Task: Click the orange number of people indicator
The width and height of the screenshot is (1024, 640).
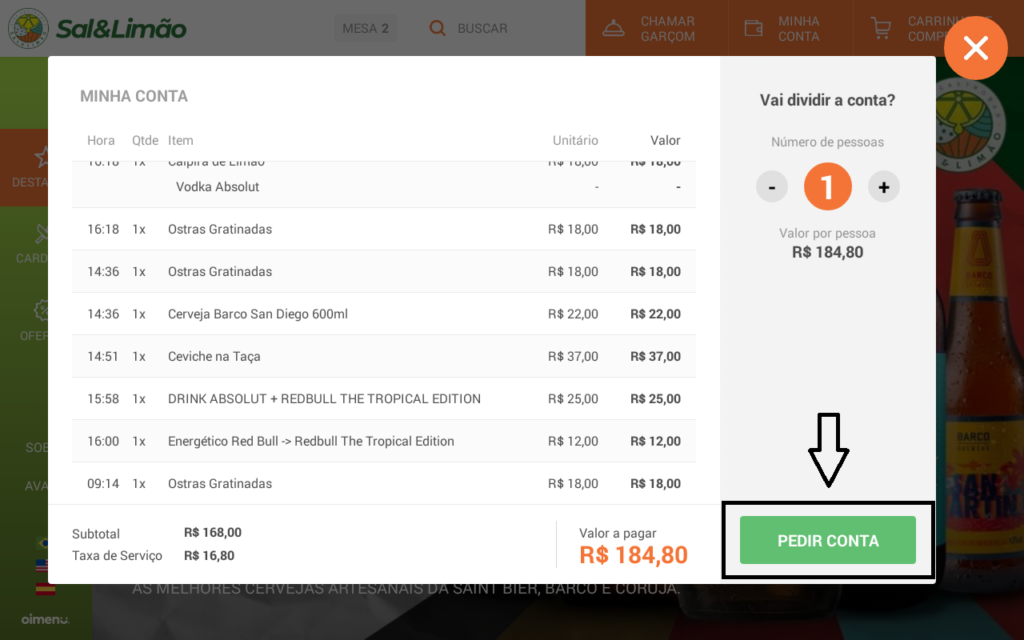Action: (x=827, y=187)
